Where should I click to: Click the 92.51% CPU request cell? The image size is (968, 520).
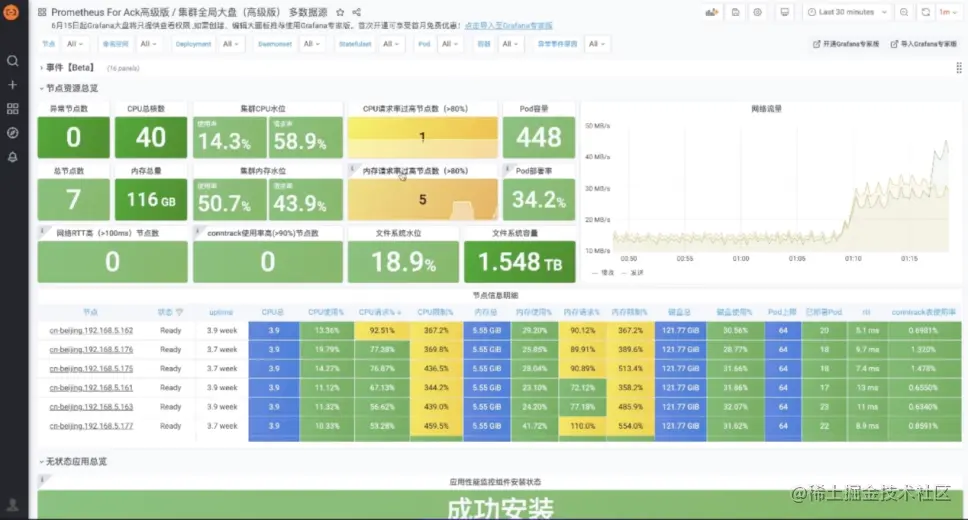[x=382, y=330]
